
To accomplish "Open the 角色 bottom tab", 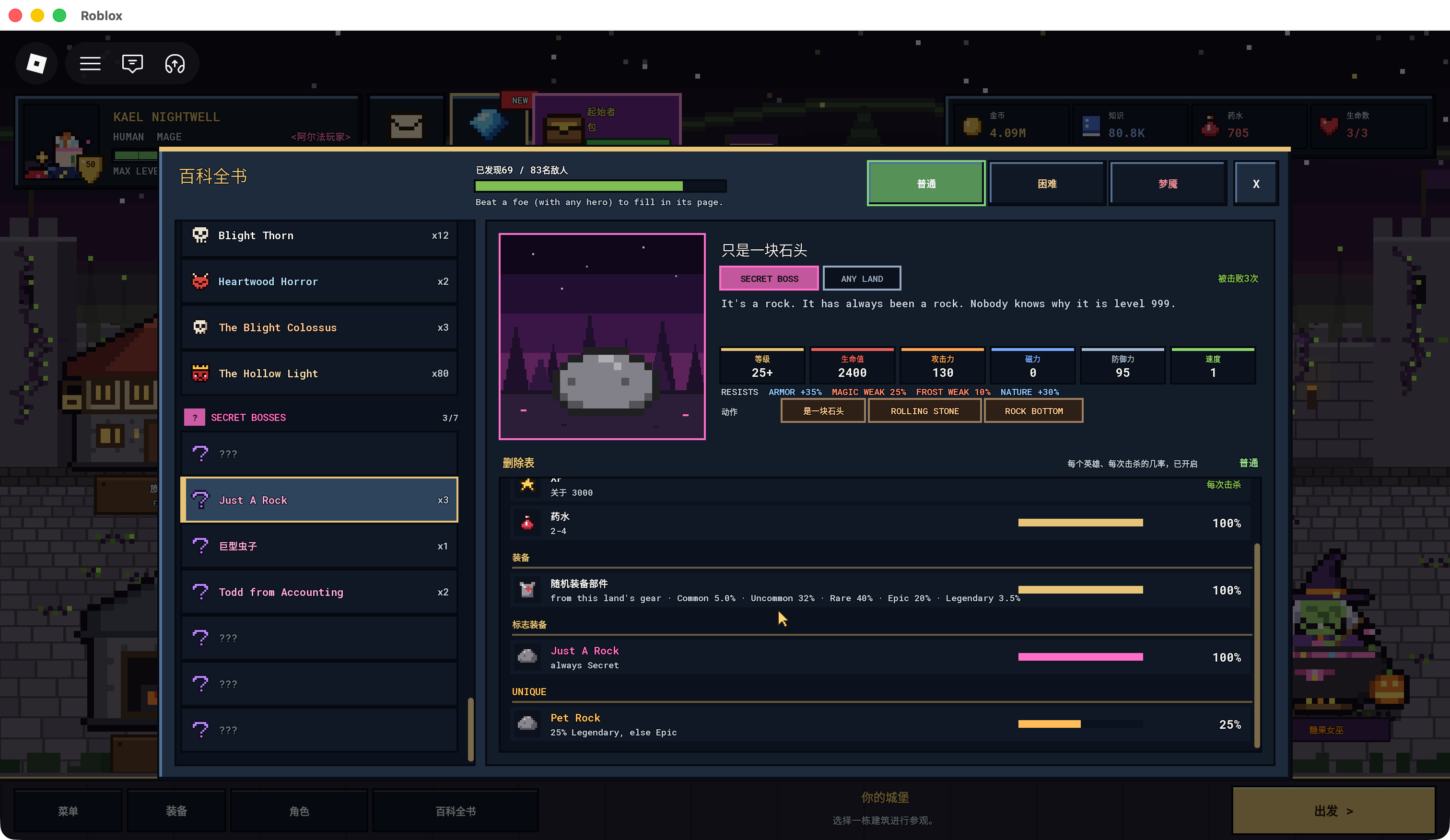I will click(x=299, y=811).
